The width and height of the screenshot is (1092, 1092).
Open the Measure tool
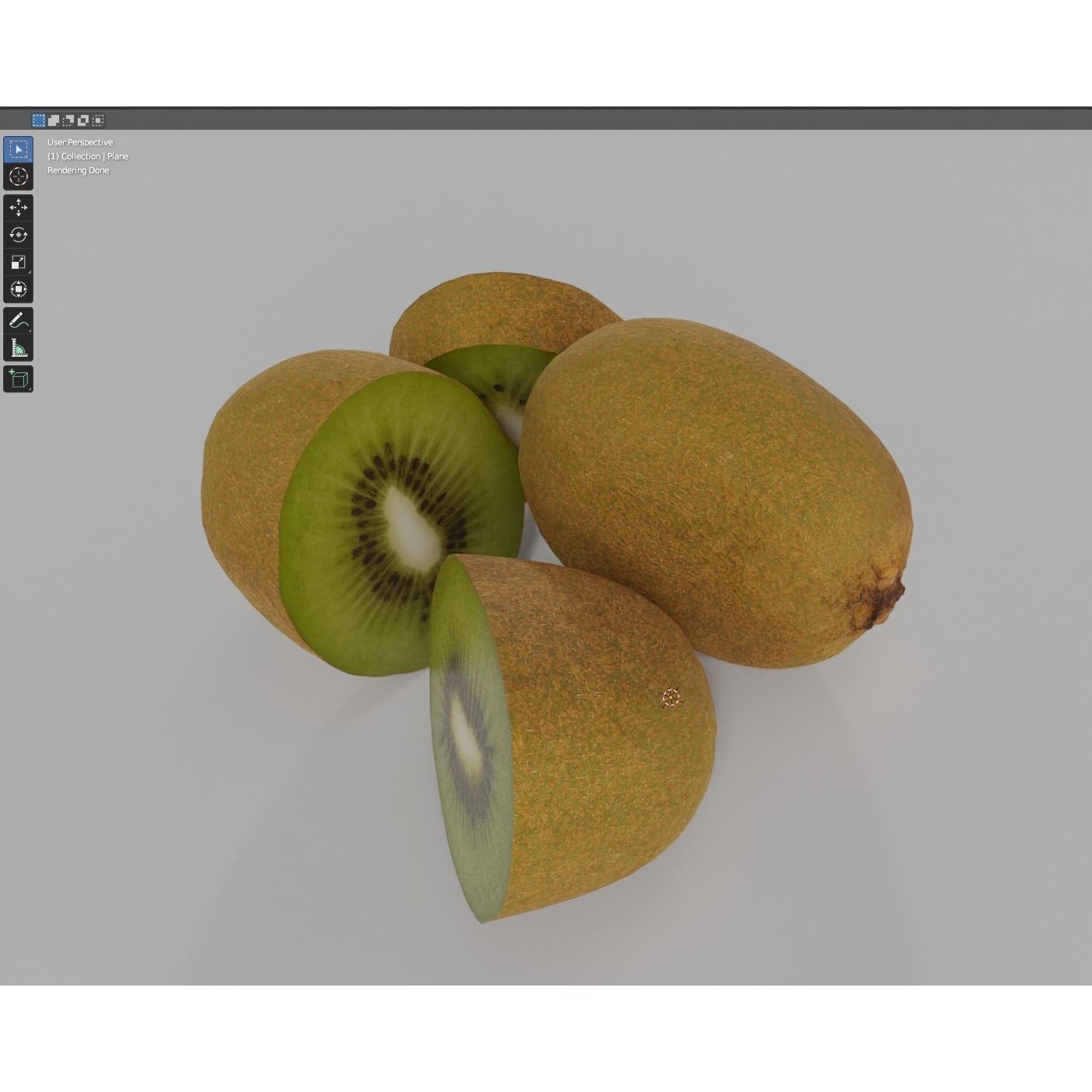point(19,348)
